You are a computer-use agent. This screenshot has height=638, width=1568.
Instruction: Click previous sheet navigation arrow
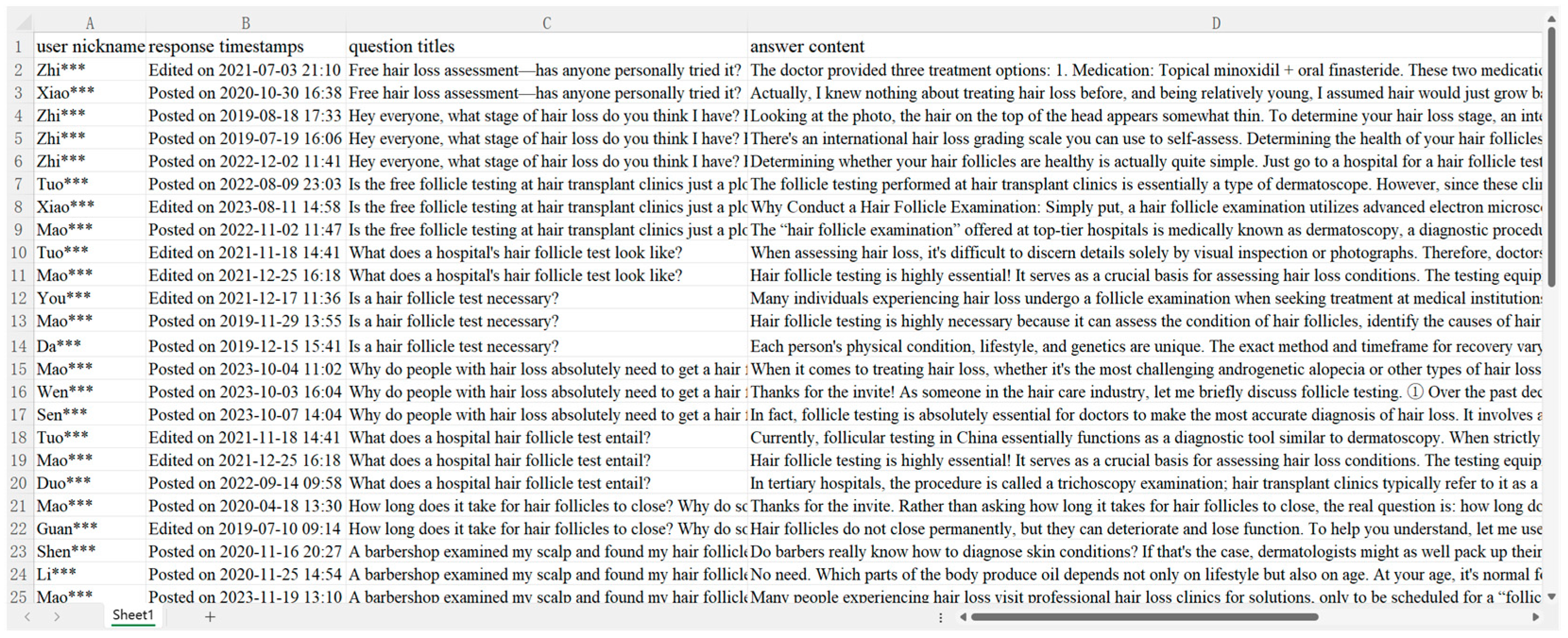tap(27, 617)
